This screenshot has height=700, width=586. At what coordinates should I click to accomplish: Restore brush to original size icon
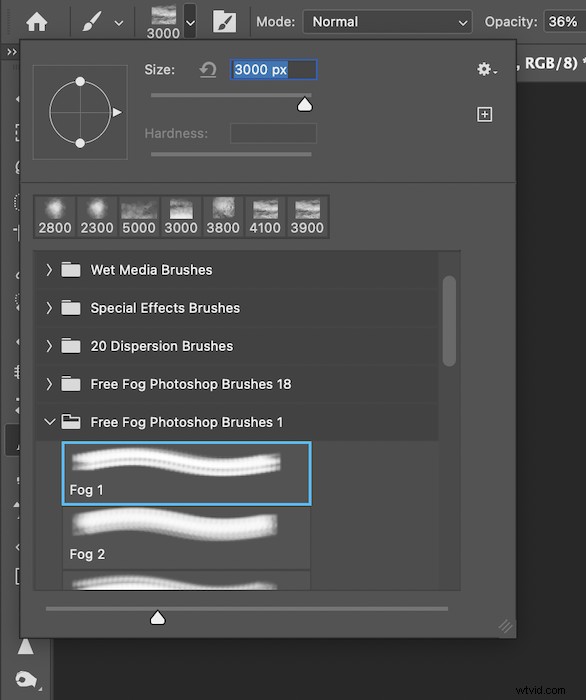(x=208, y=70)
